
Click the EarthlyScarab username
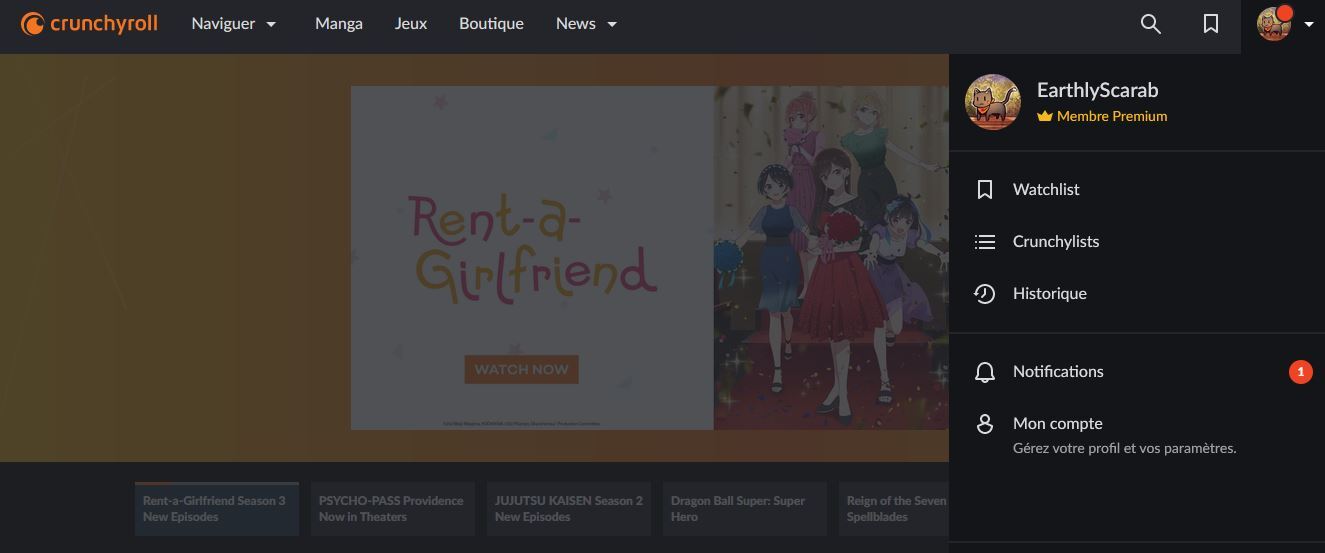tap(1097, 90)
